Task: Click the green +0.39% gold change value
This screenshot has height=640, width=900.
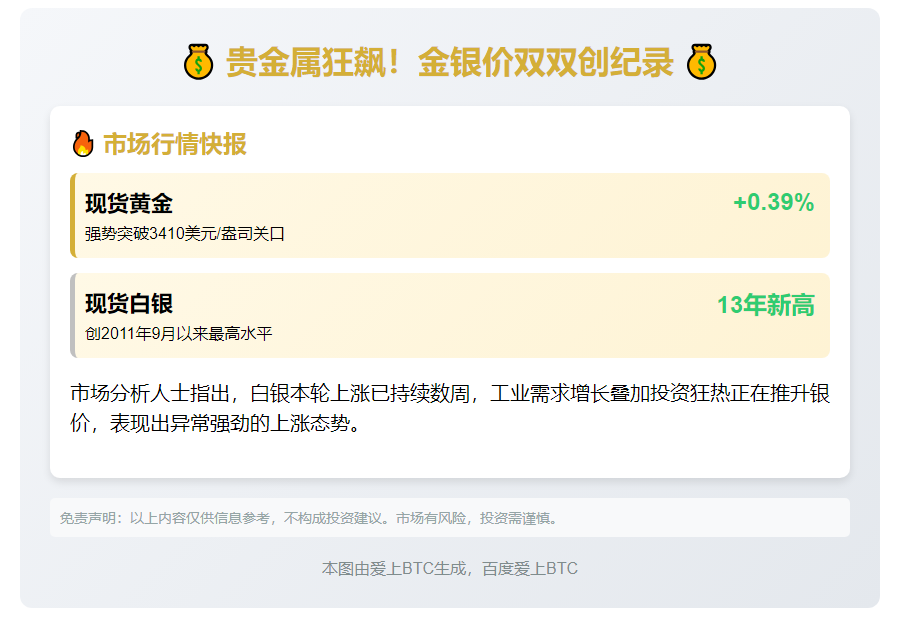Action: pyautogui.click(x=773, y=203)
